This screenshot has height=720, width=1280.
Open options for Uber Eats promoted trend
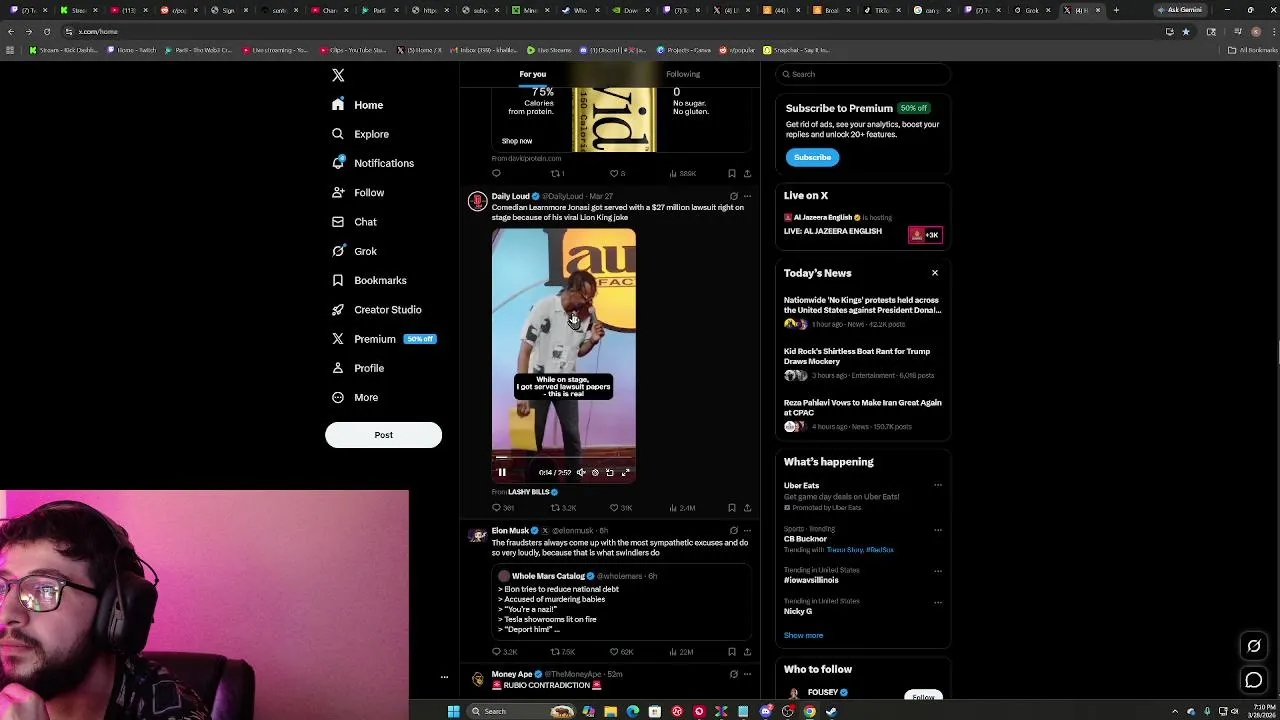click(x=938, y=486)
